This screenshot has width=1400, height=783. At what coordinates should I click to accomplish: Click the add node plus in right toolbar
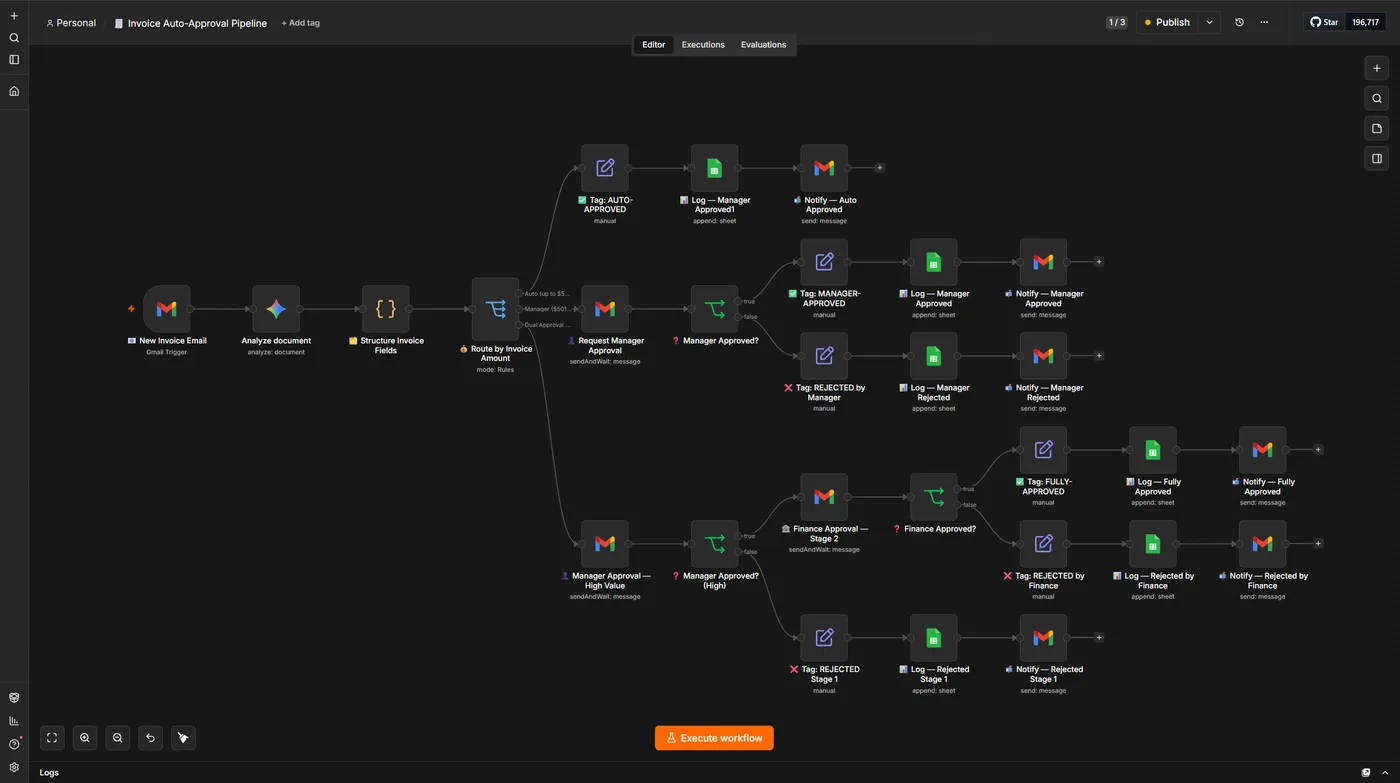(1377, 68)
